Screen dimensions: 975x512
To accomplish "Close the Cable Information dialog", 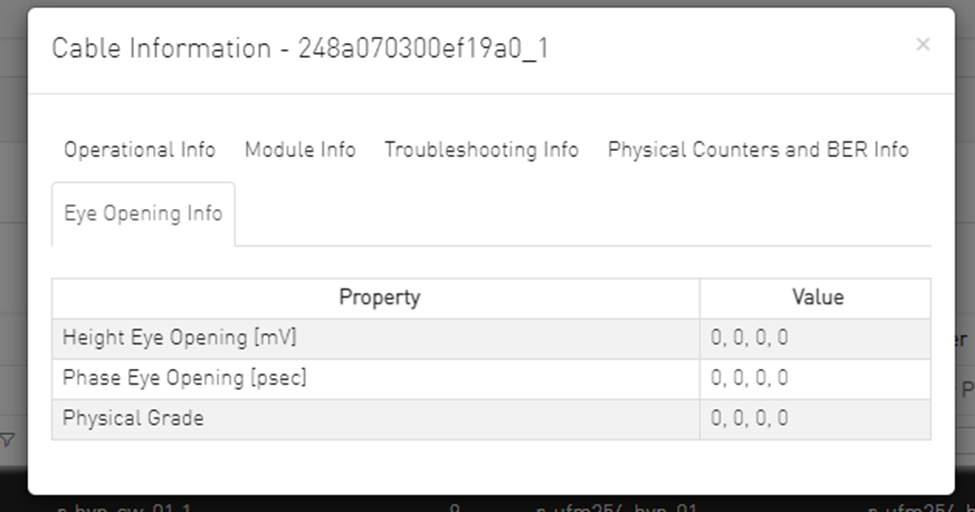I will 922,44.
